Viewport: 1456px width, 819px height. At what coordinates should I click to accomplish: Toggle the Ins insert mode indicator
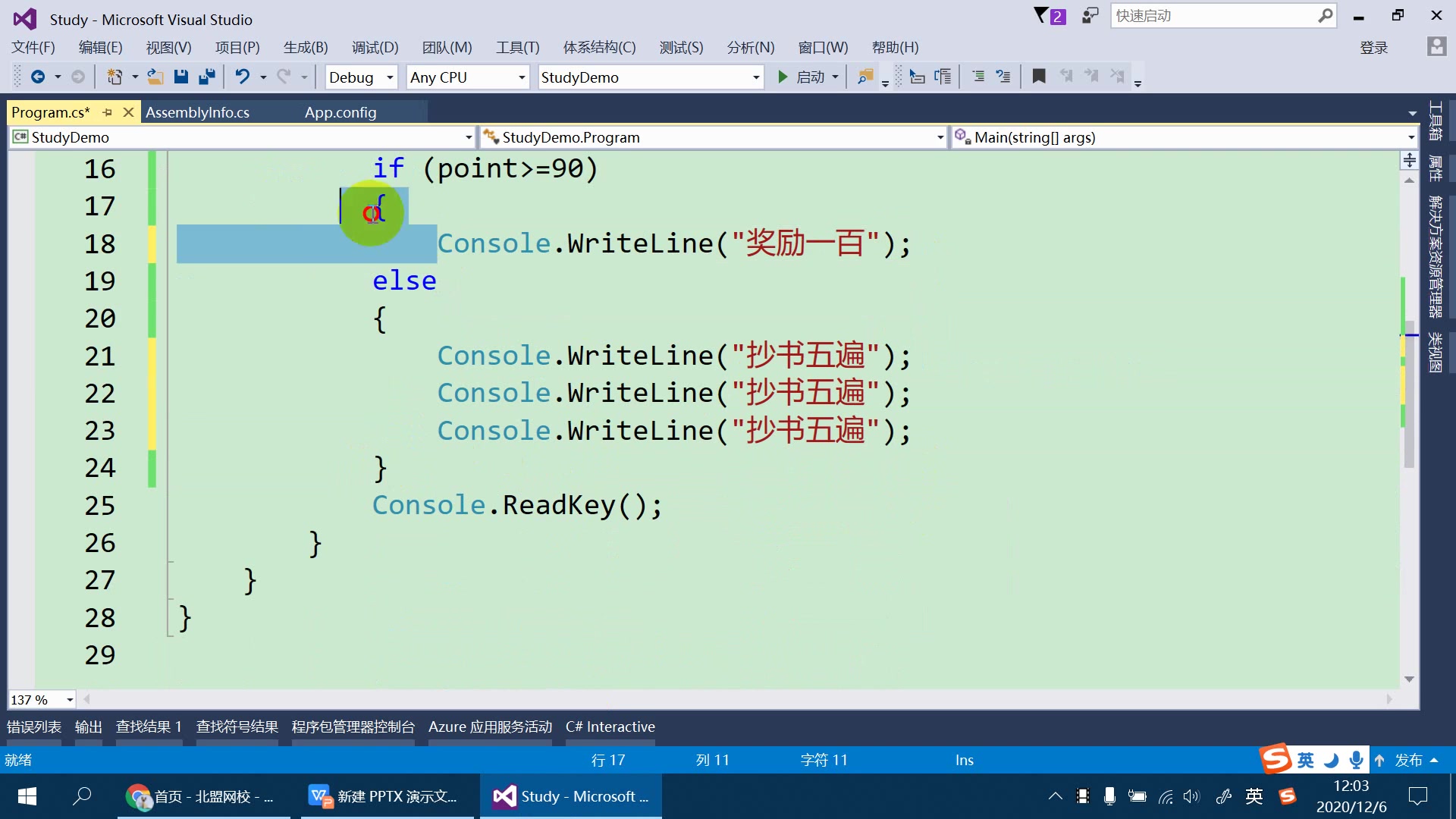pos(964,760)
